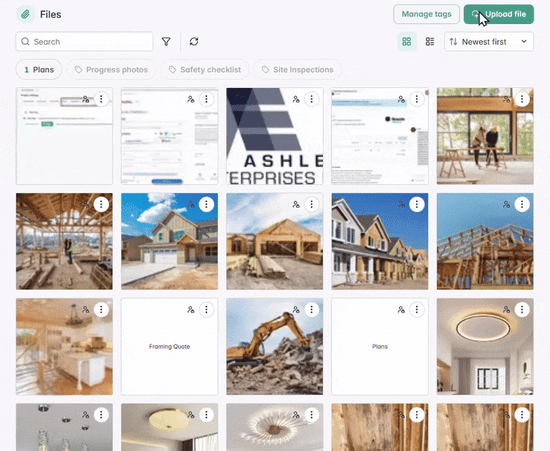Click the Search files field

point(85,42)
